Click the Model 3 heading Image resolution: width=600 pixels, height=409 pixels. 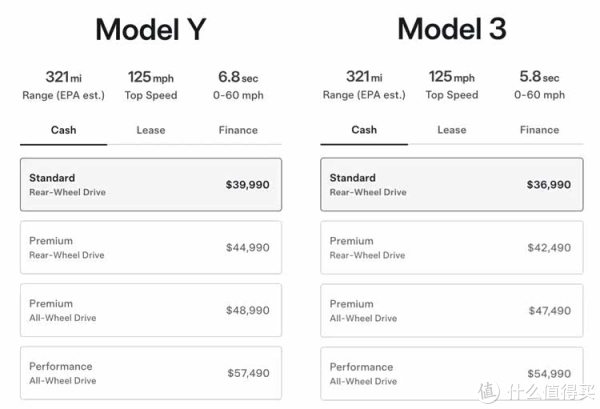(452, 30)
